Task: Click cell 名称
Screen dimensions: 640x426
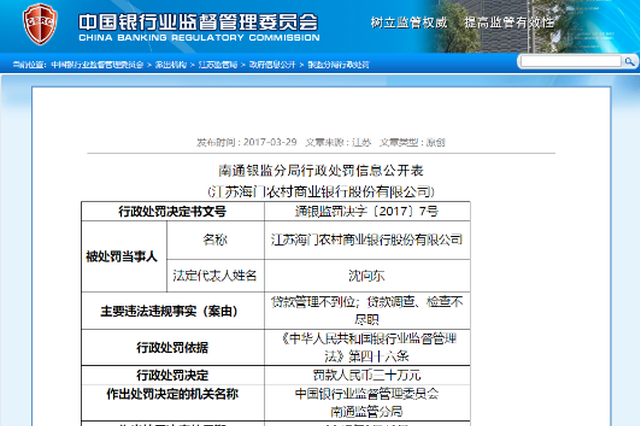Action: pyautogui.click(x=215, y=240)
